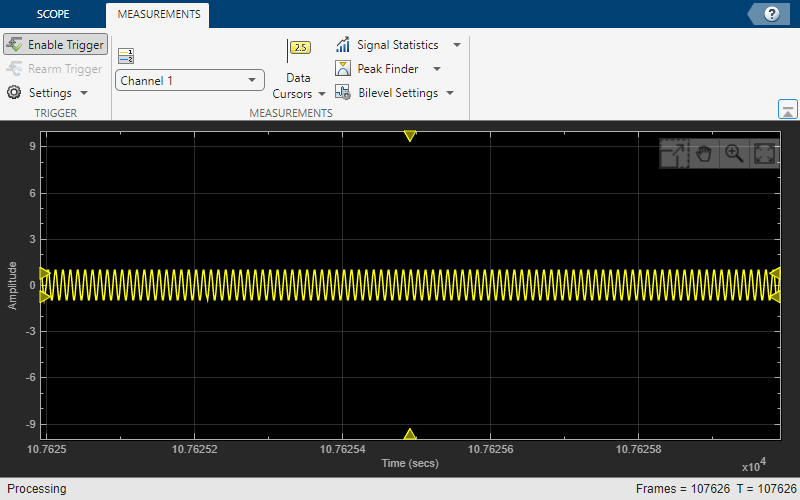800x500 pixels.
Task: Select the MEASUREMENTS tab
Action: pos(158,15)
